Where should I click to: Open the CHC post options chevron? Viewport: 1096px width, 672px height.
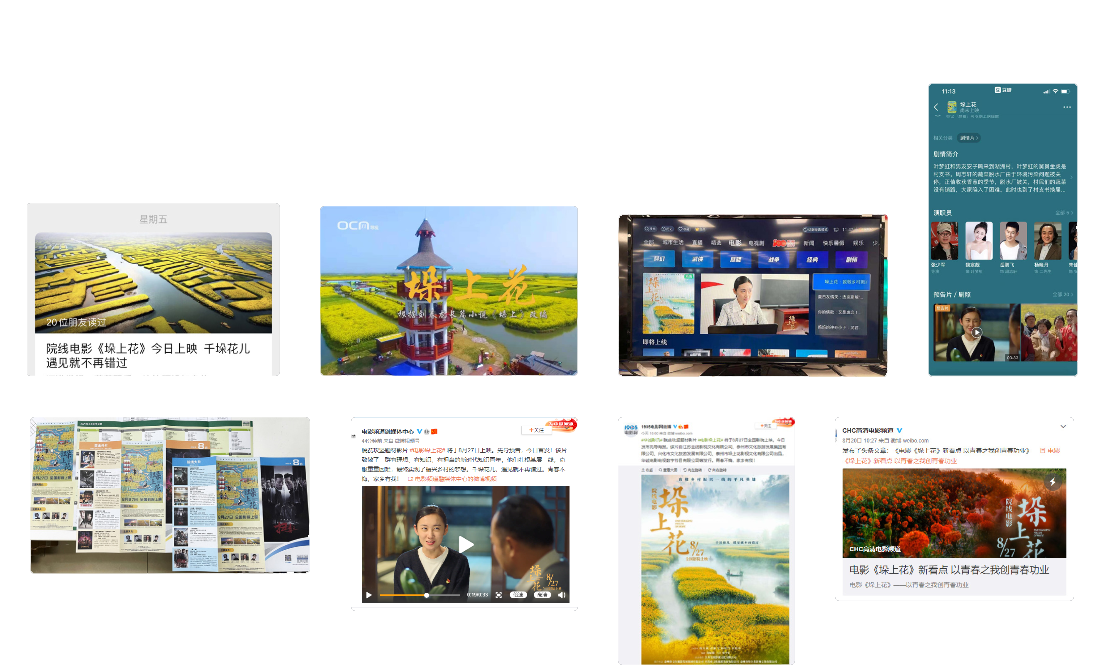point(1063,426)
